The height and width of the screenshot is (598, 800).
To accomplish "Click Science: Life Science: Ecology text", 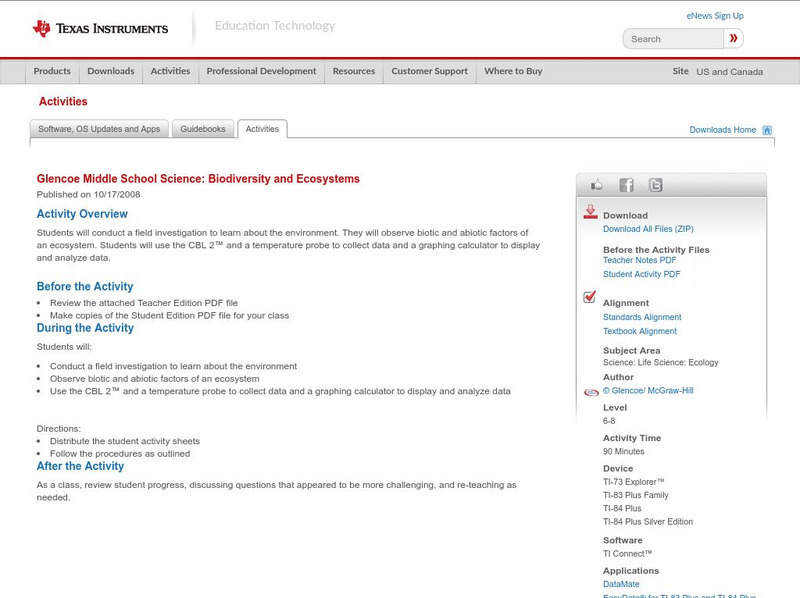I will point(661,362).
